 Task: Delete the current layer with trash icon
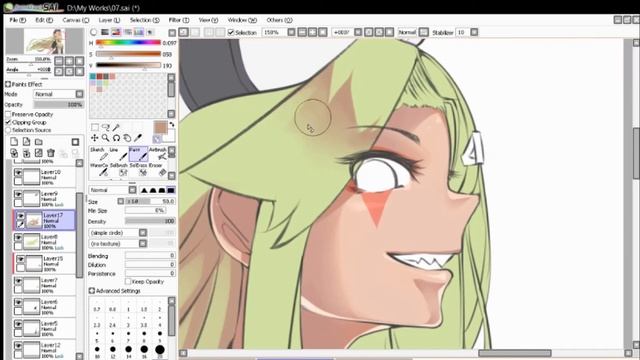[51, 153]
